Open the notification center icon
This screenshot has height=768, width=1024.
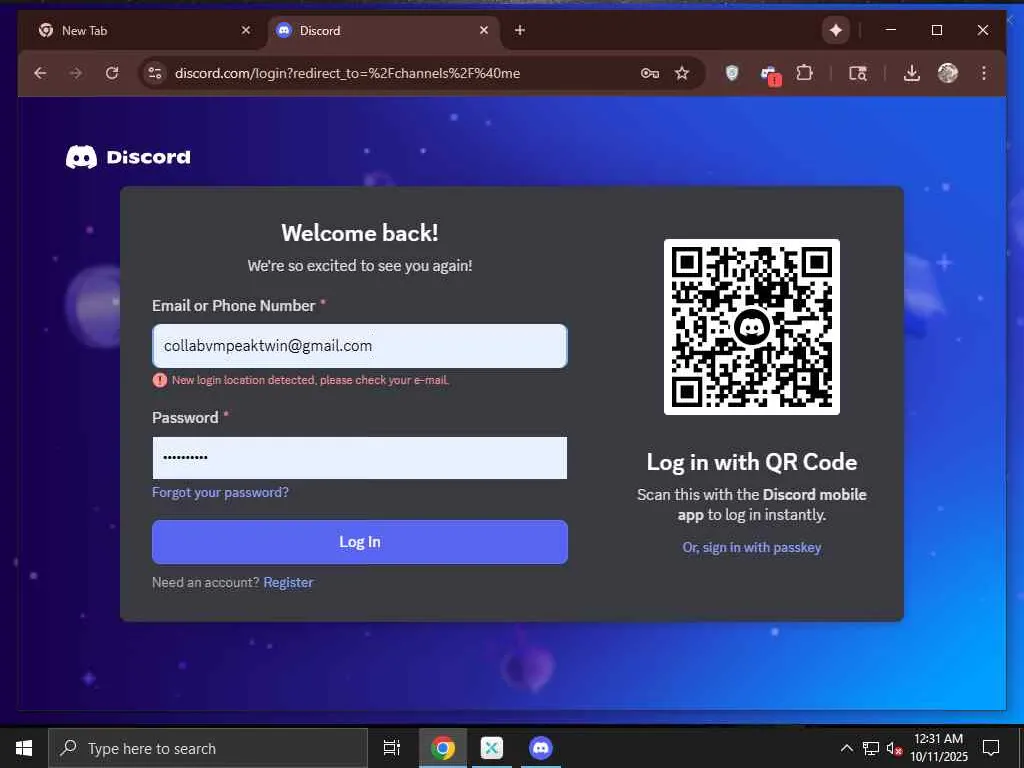[991, 748]
